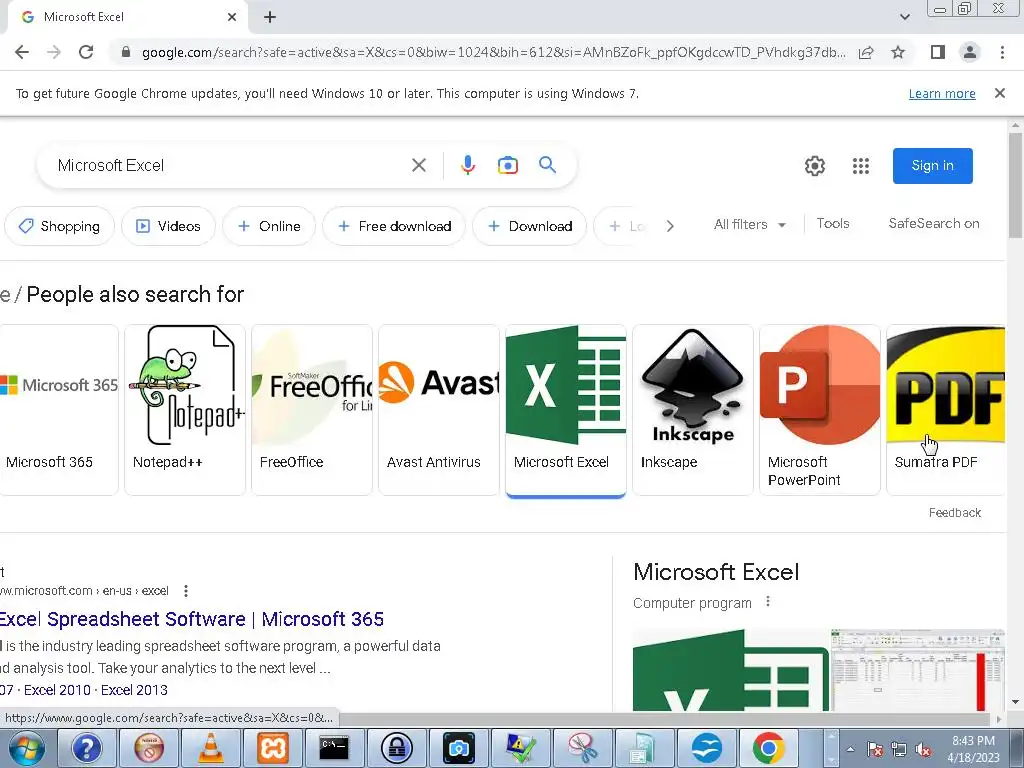Open the command prompt taskbar icon

click(334, 748)
